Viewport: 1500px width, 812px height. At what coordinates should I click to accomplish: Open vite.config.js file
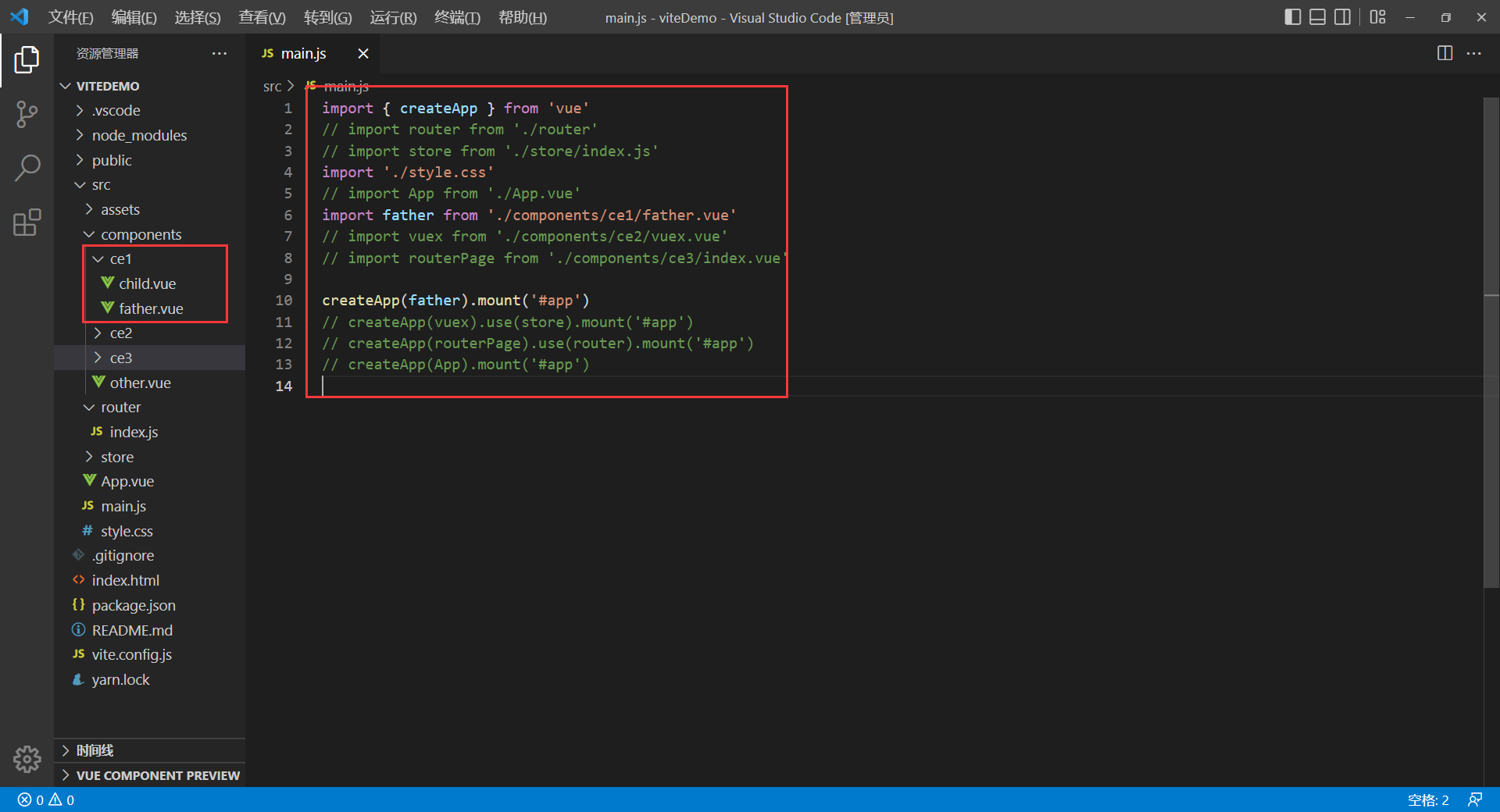pyautogui.click(x=149, y=654)
